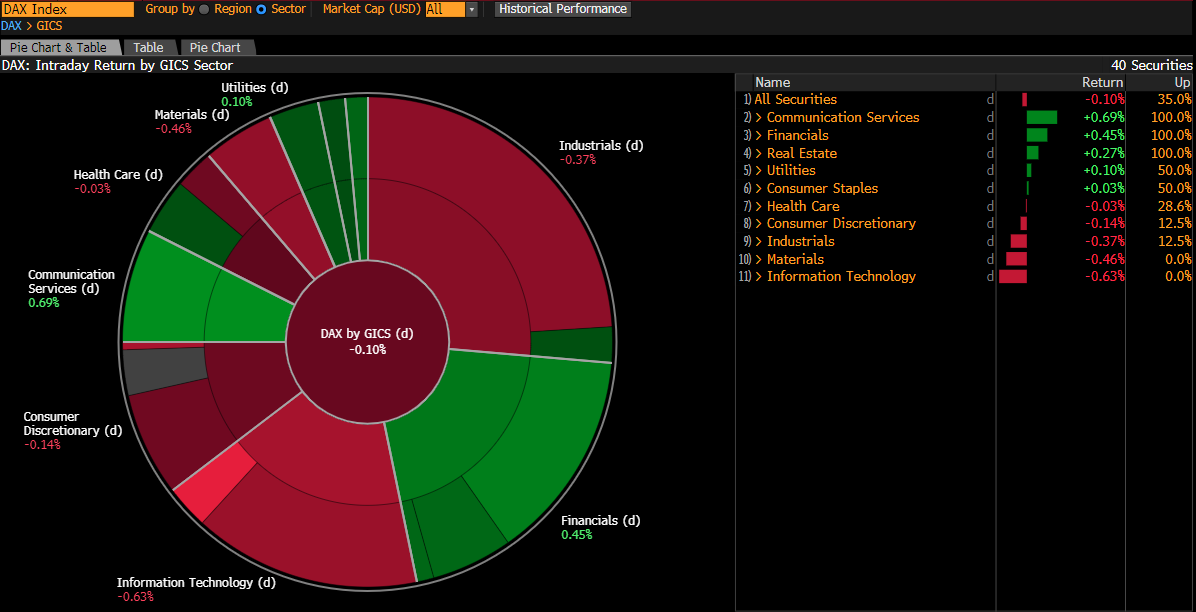This screenshot has width=1196, height=612.
Task: Click the GICS breadcrumb link
Action: tap(50, 26)
